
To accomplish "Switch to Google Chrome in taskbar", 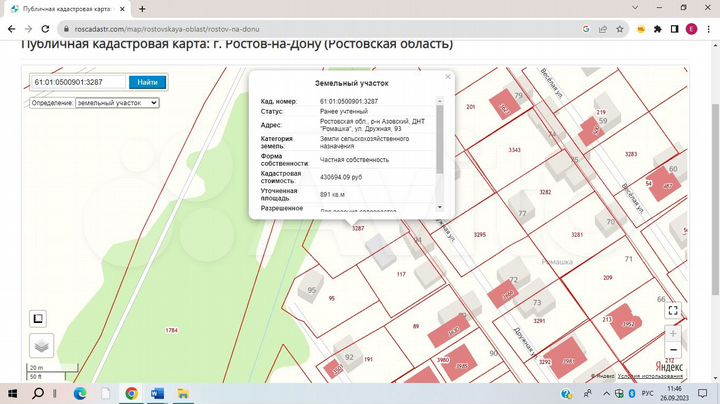I will pos(131,393).
